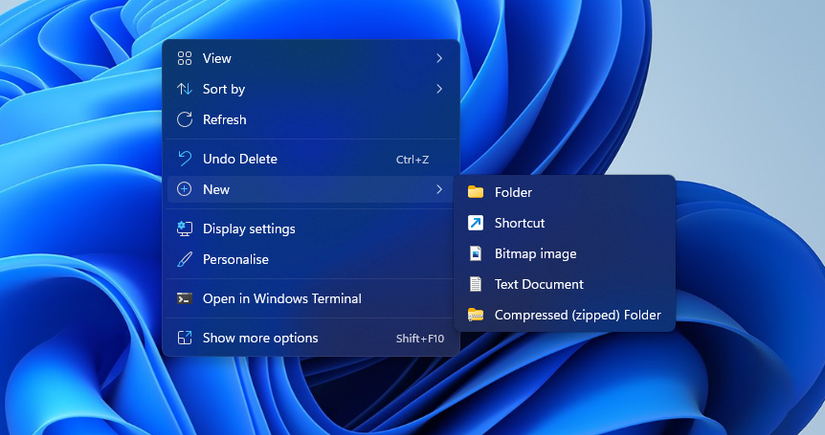
Task: Create a Compressed (zipped) Folder
Action: (x=564, y=315)
